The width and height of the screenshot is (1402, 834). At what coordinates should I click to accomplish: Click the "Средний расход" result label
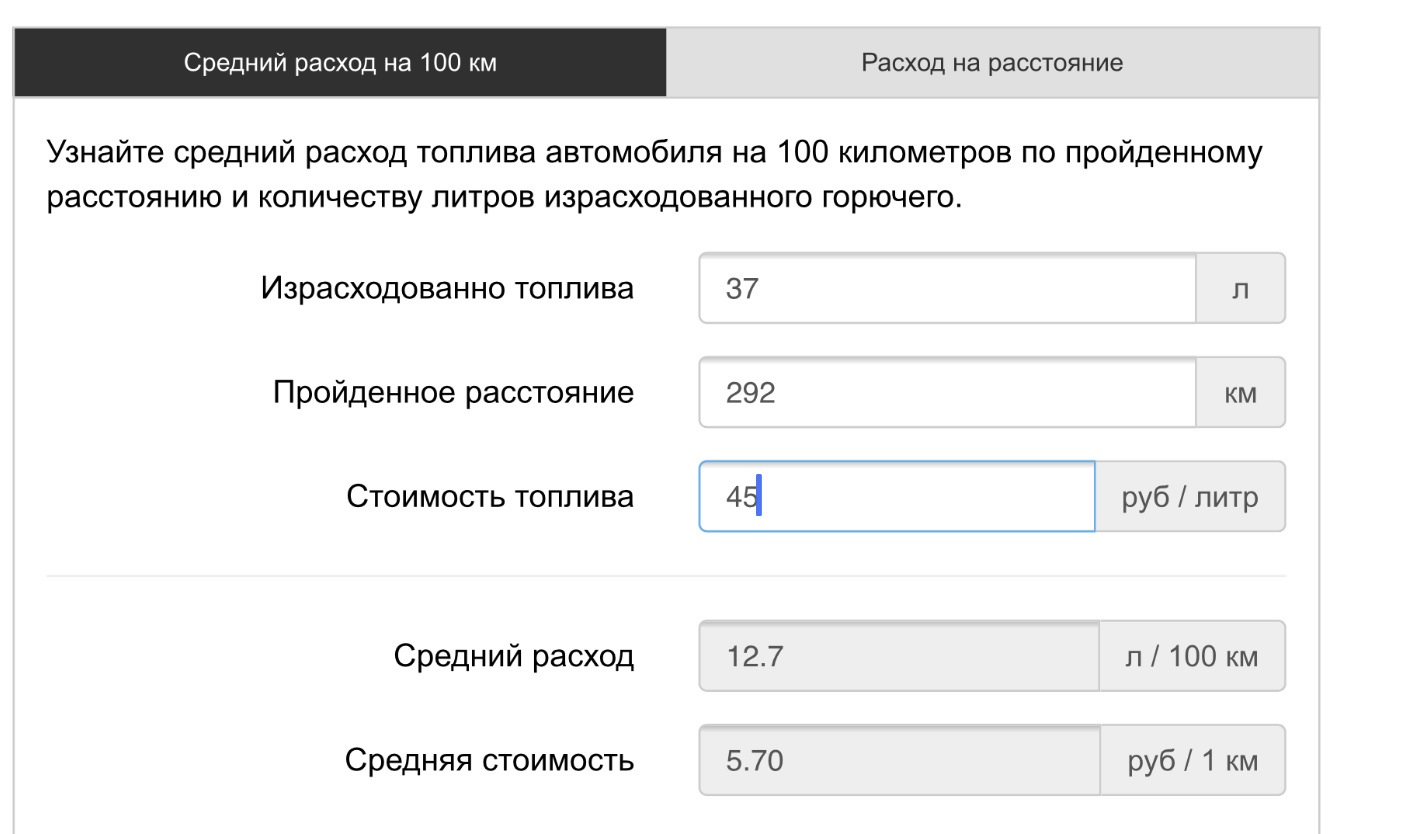[x=513, y=657]
